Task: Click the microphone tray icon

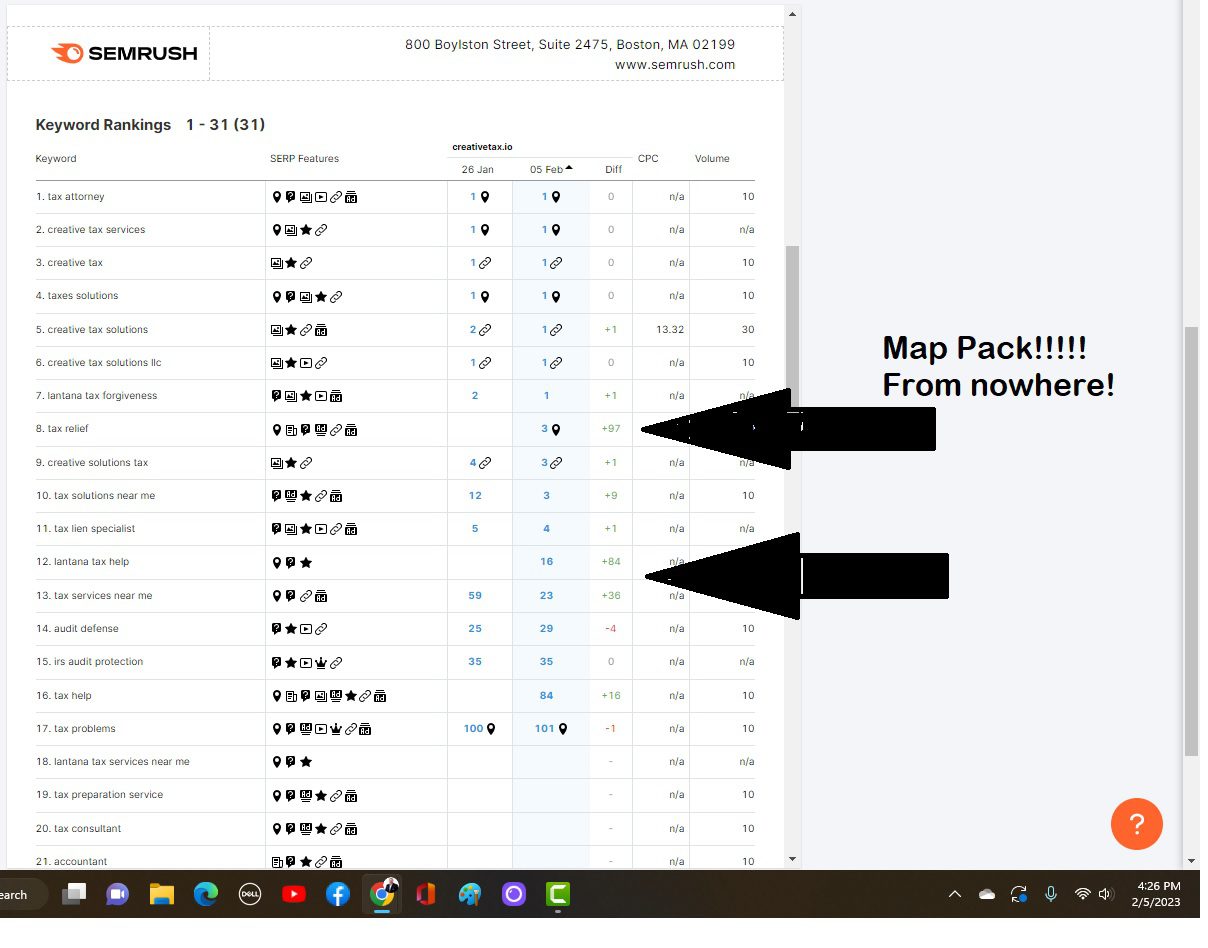Action: point(1051,894)
